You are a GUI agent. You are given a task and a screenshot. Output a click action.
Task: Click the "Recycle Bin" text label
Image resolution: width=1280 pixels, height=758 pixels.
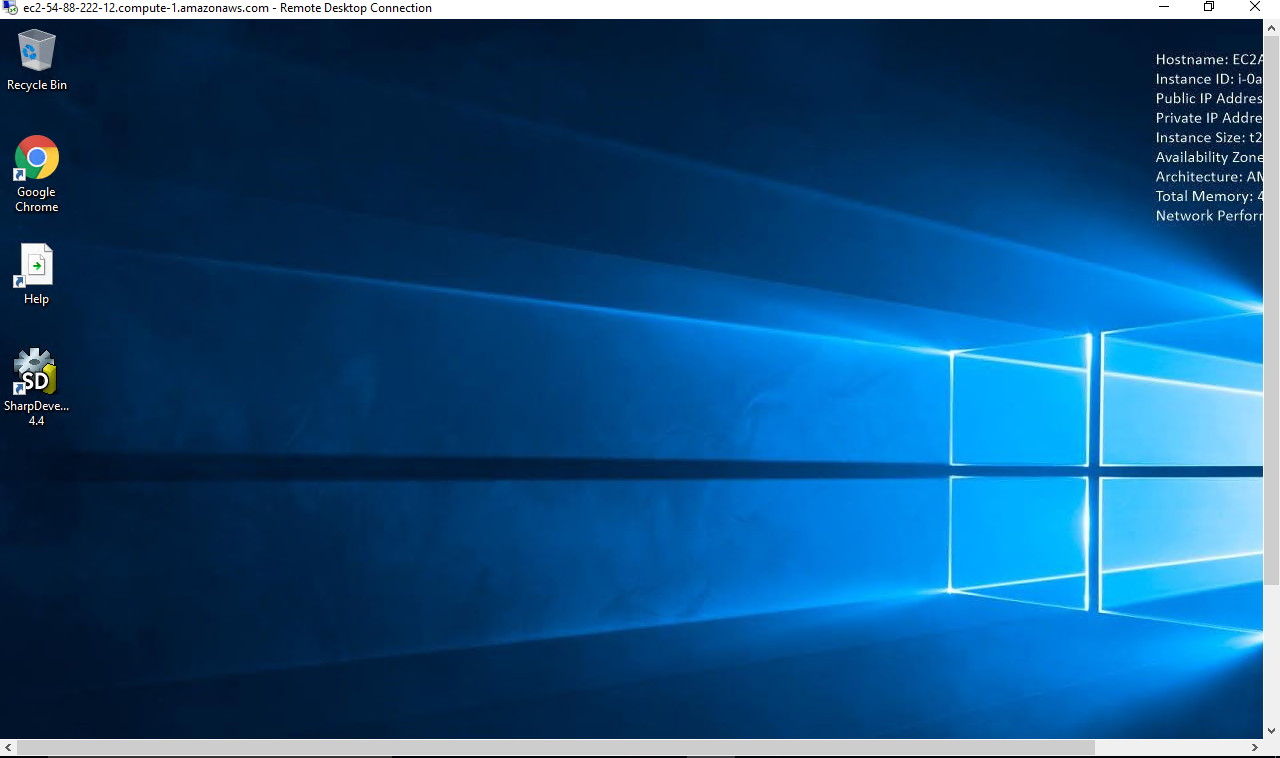(x=37, y=85)
